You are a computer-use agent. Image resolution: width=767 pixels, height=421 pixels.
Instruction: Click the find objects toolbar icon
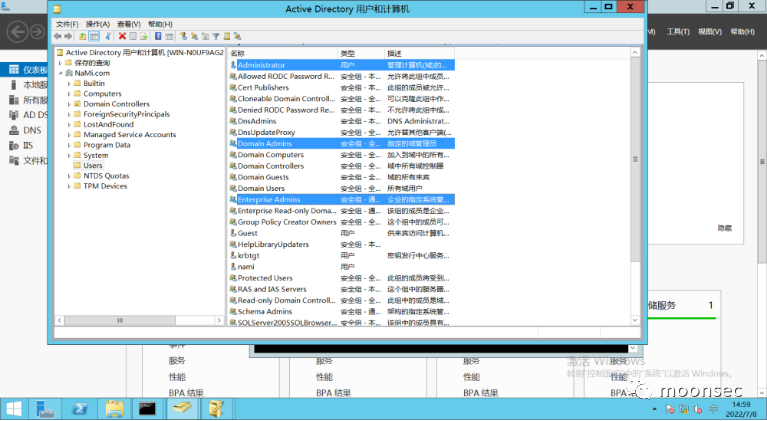pyautogui.click(x=226, y=36)
